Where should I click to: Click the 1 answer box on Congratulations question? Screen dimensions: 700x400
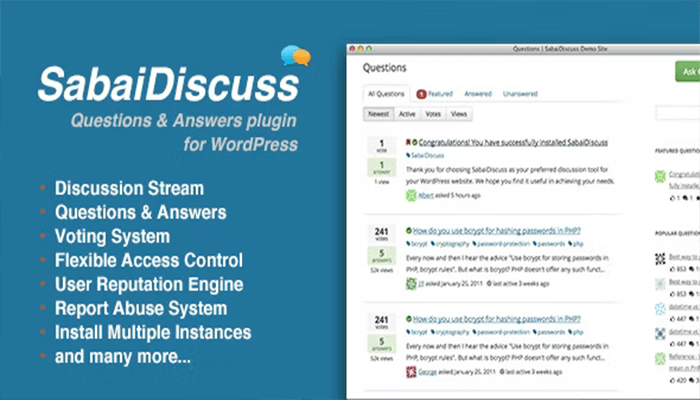(381, 167)
